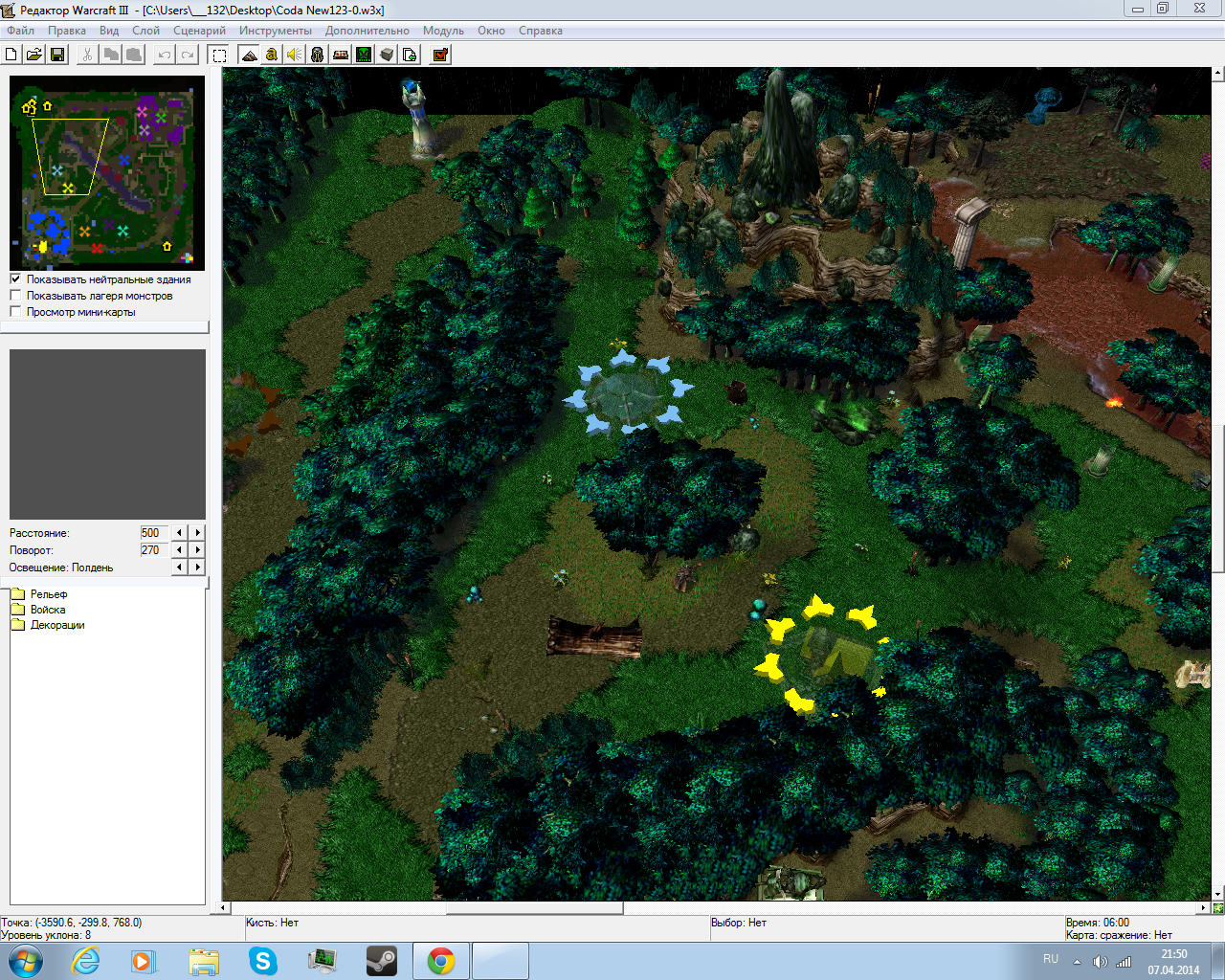Click the Поворот value field
Viewport: 1225px width, 980px height.
click(x=153, y=550)
